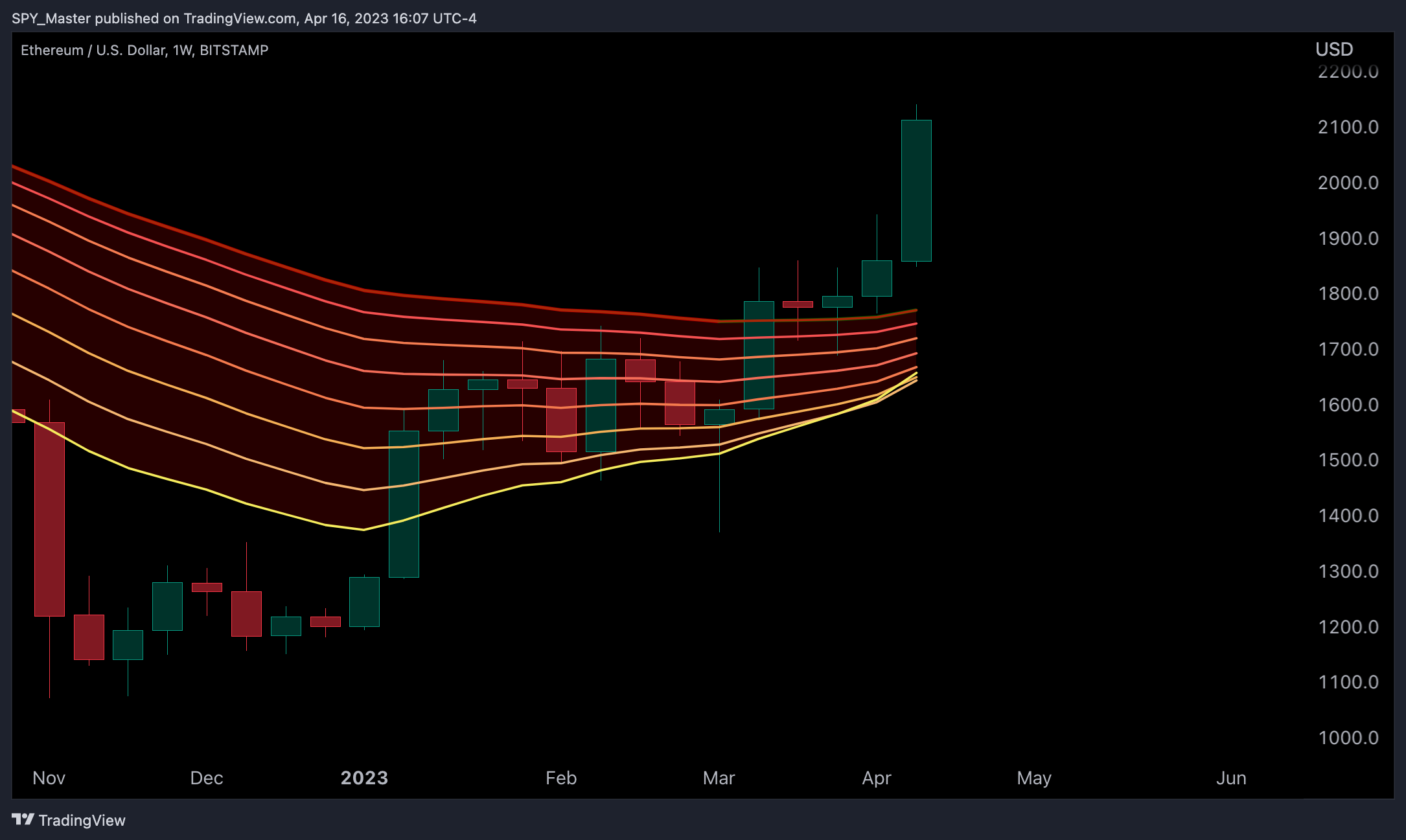Viewport: 1406px width, 840px height.
Task: Click the Jun label on time axis
Action: pyautogui.click(x=1231, y=778)
